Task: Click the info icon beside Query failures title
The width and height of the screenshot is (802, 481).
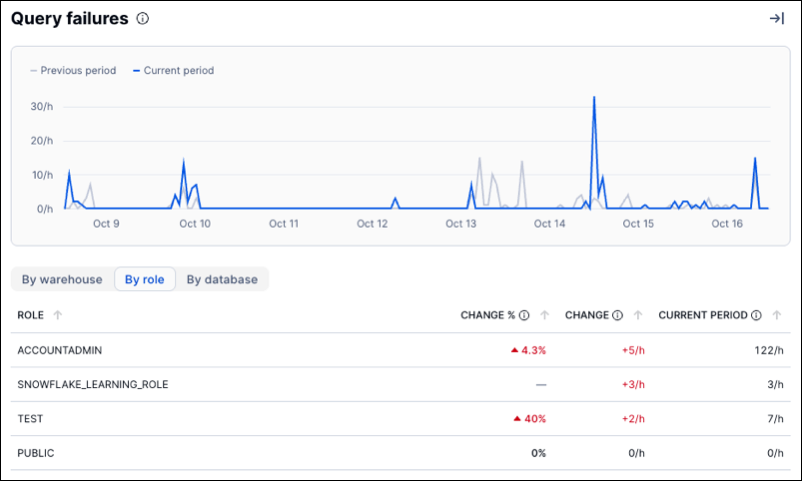Action: [143, 19]
